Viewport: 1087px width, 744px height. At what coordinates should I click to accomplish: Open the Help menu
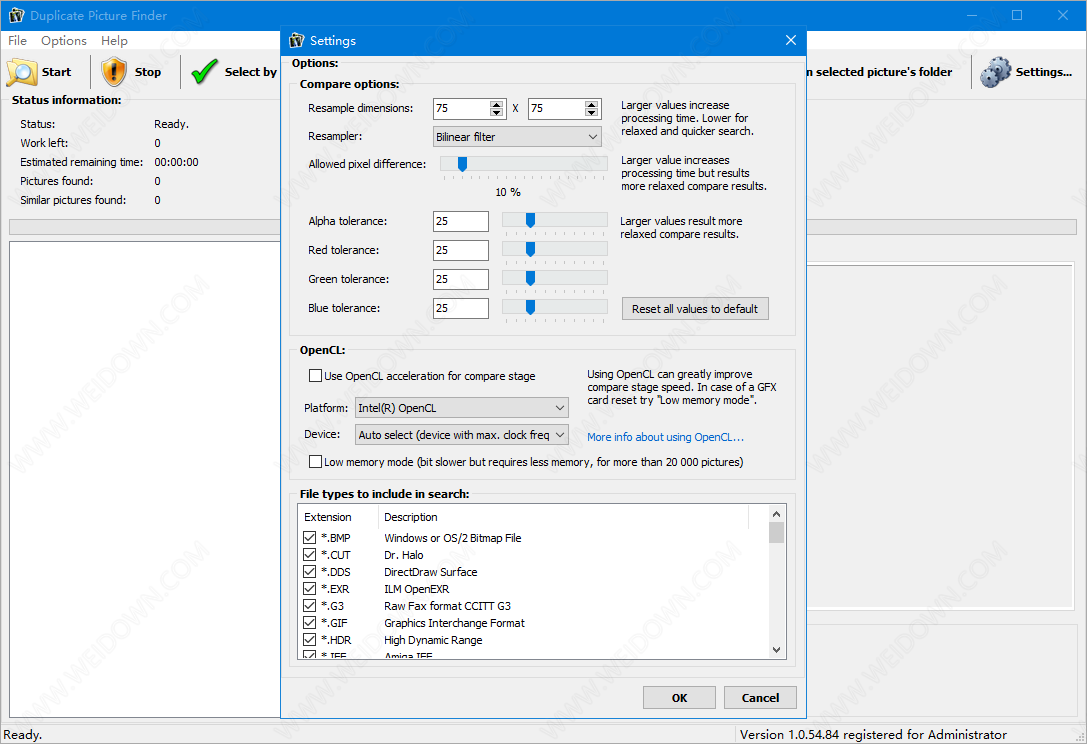point(114,40)
